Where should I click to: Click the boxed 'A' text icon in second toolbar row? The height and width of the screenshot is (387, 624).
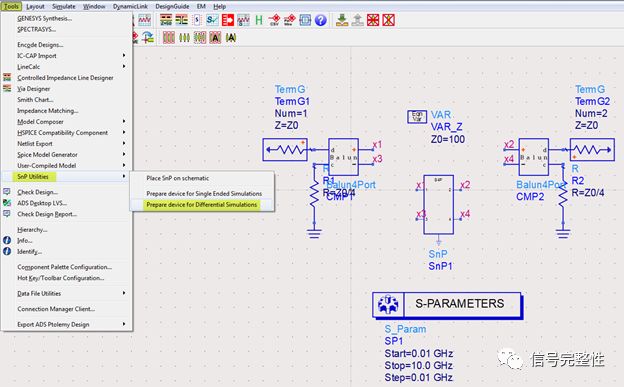(x=215, y=37)
